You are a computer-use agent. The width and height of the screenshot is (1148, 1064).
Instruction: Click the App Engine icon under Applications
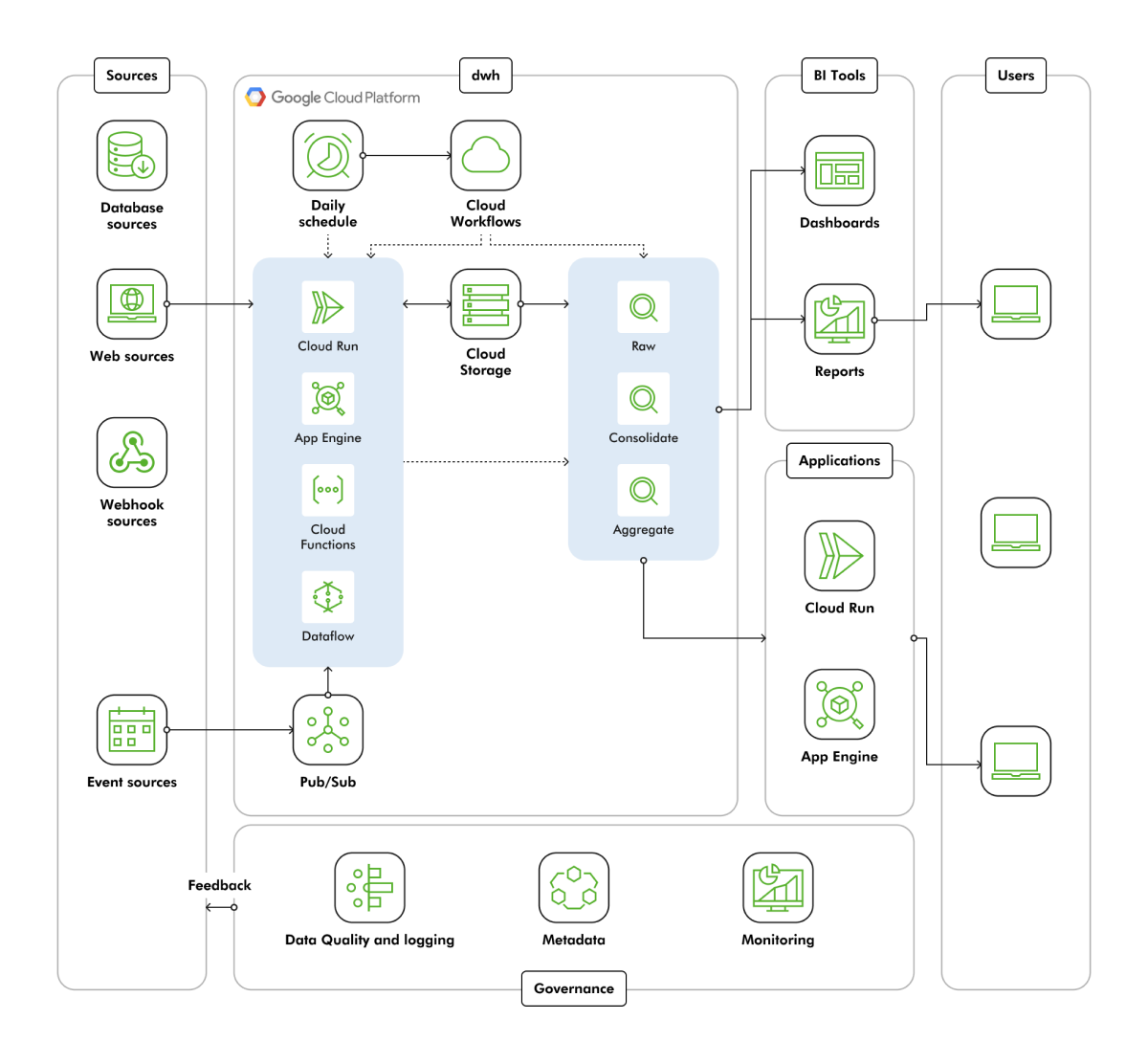coord(840,703)
